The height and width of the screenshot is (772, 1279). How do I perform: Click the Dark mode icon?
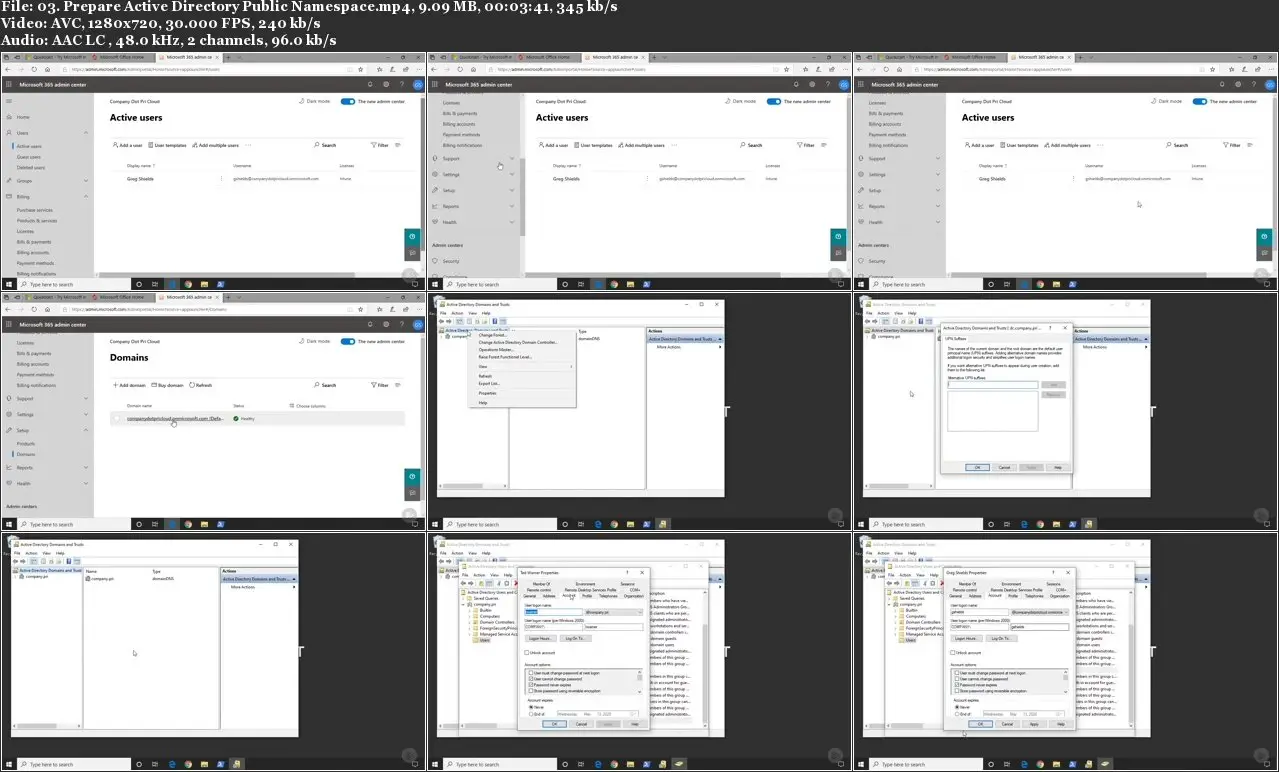click(x=302, y=101)
